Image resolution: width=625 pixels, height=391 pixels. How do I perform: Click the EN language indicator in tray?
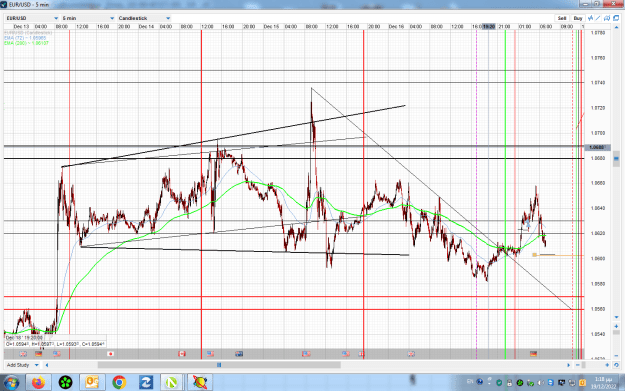(x=470, y=381)
